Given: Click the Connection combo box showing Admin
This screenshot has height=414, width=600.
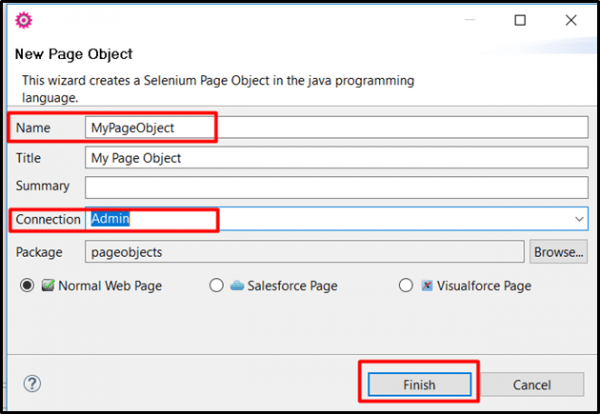Looking at the screenshot, I should coord(336,219).
